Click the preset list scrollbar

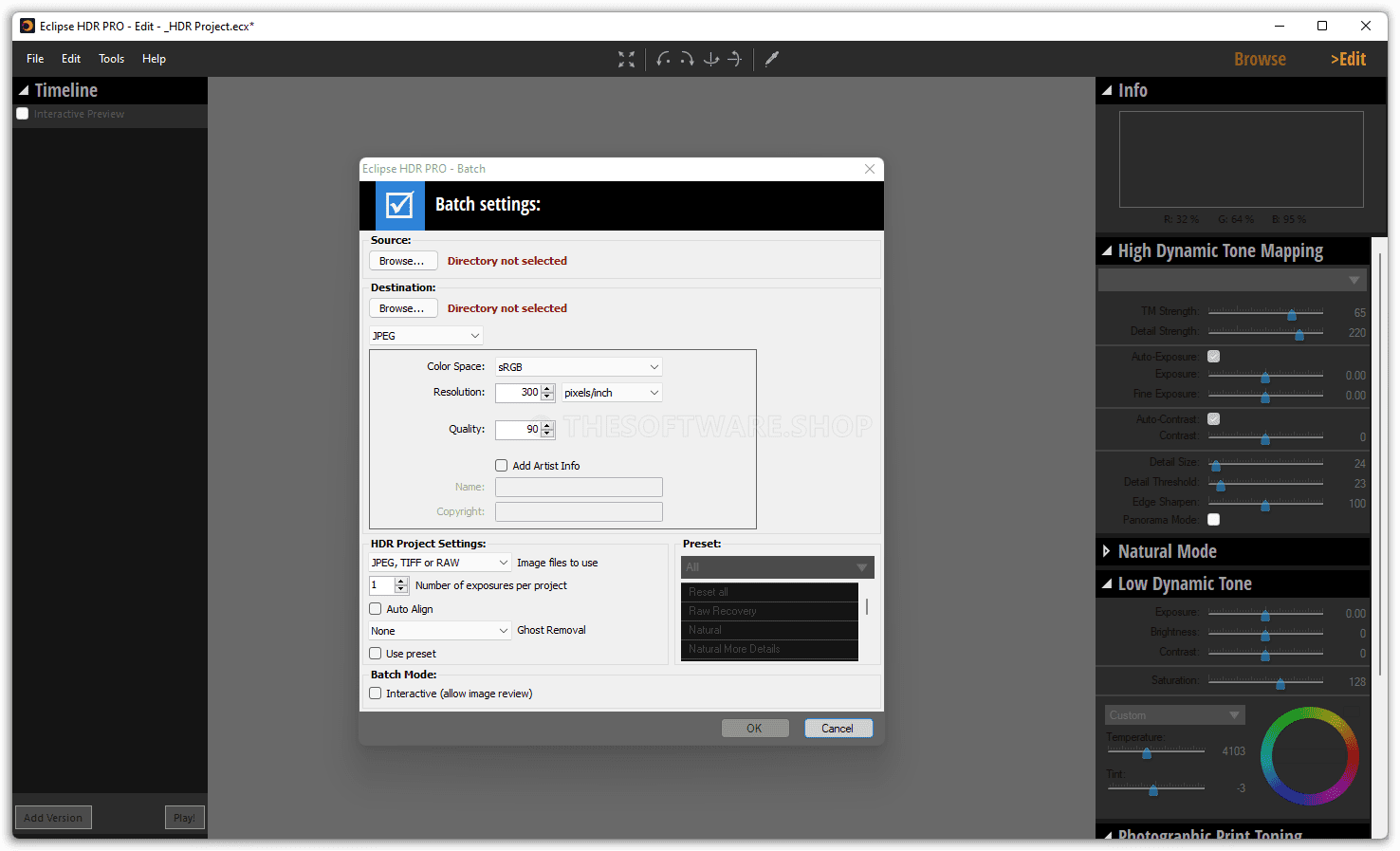tap(867, 607)
